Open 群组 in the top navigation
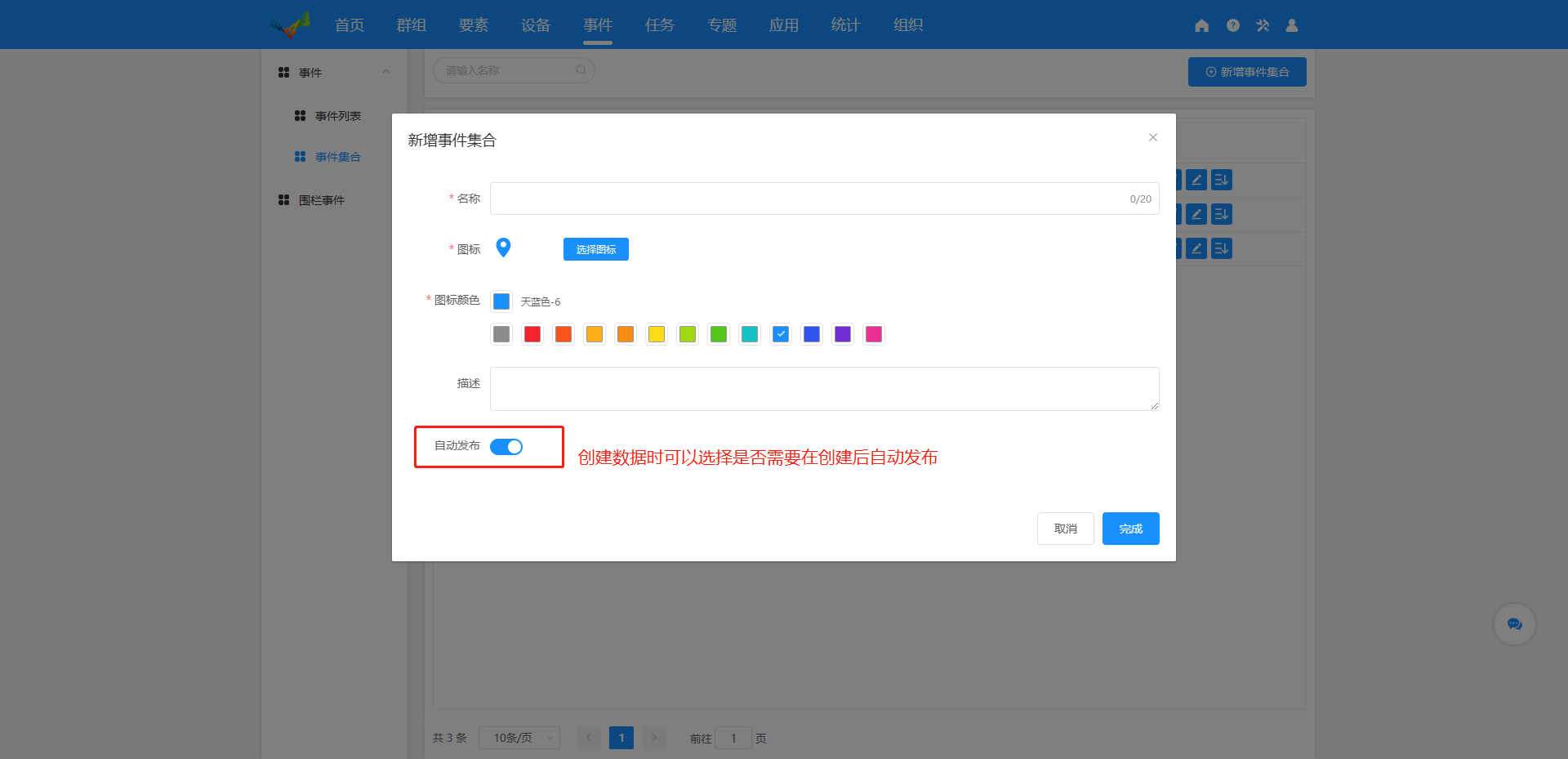This screenshot has height=759, width=1568. click(x=412, y=25)
